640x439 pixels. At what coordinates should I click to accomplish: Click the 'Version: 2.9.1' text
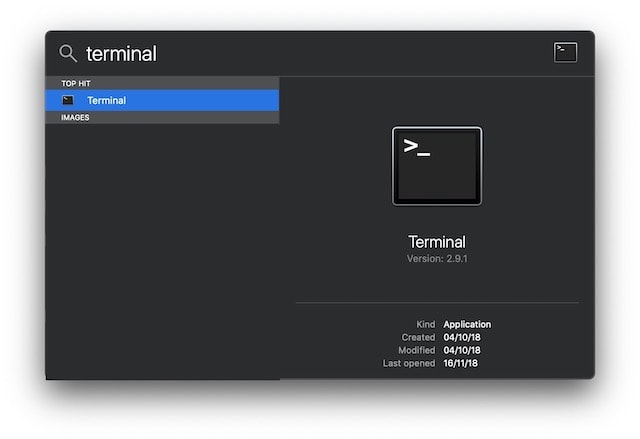click(437, 259)
